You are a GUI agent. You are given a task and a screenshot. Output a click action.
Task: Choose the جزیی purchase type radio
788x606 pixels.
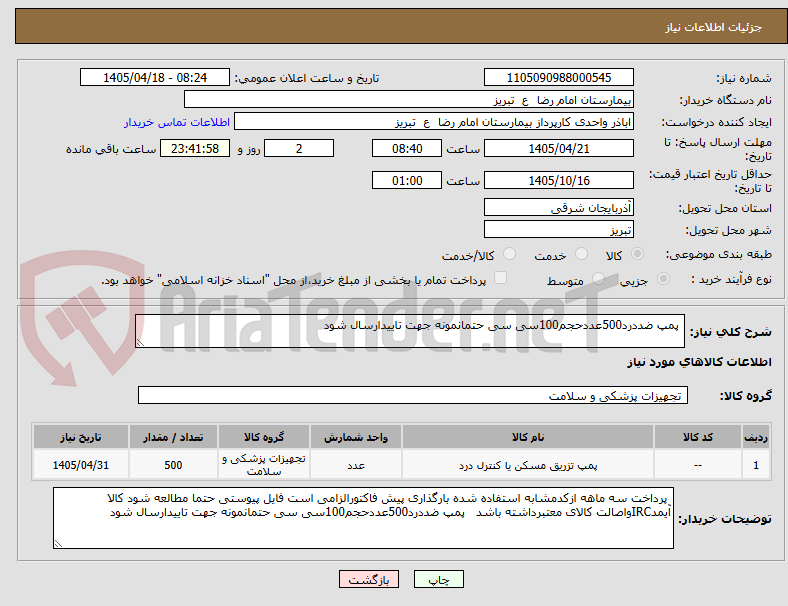[x=663, y=279]
